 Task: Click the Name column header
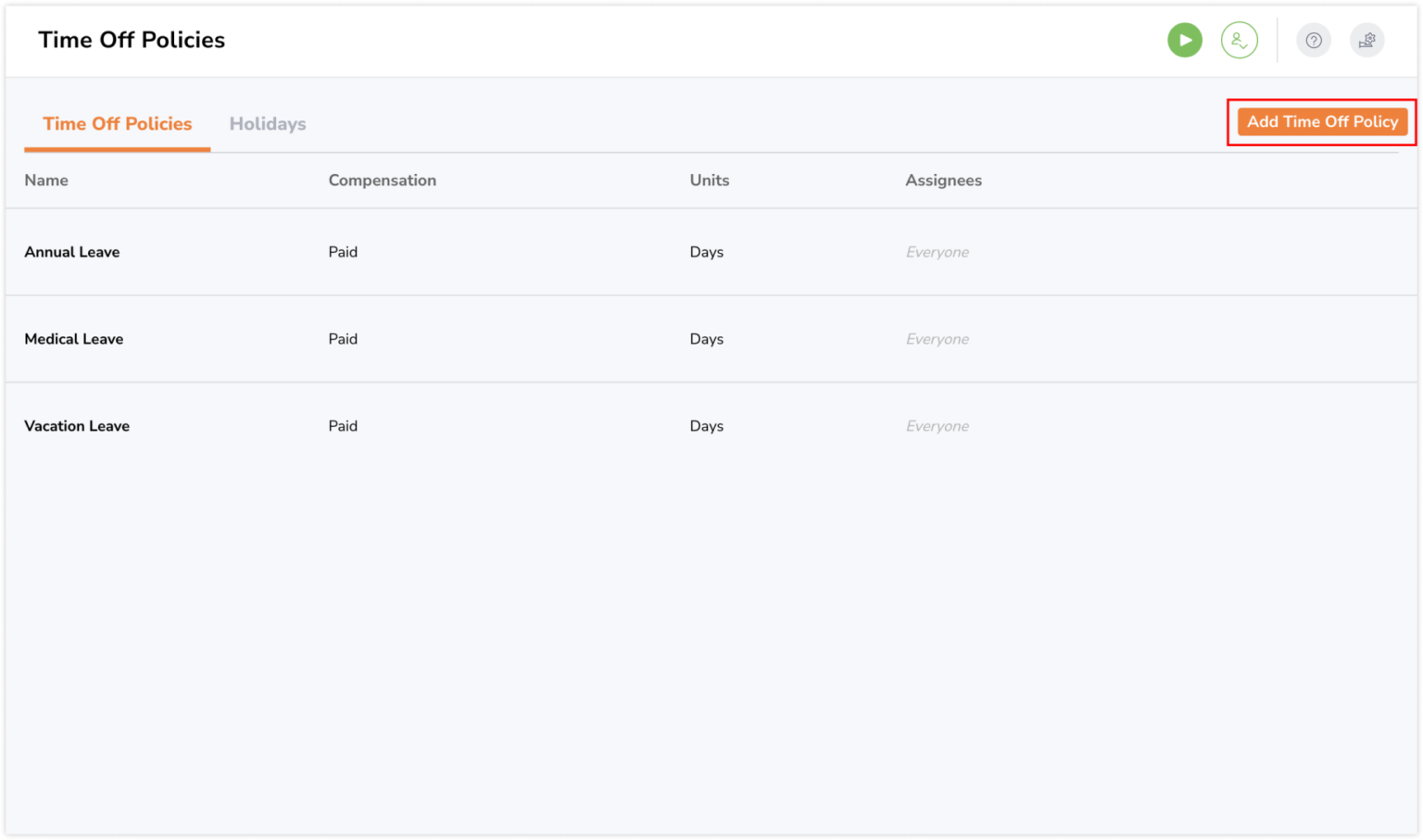pos(46,181)
